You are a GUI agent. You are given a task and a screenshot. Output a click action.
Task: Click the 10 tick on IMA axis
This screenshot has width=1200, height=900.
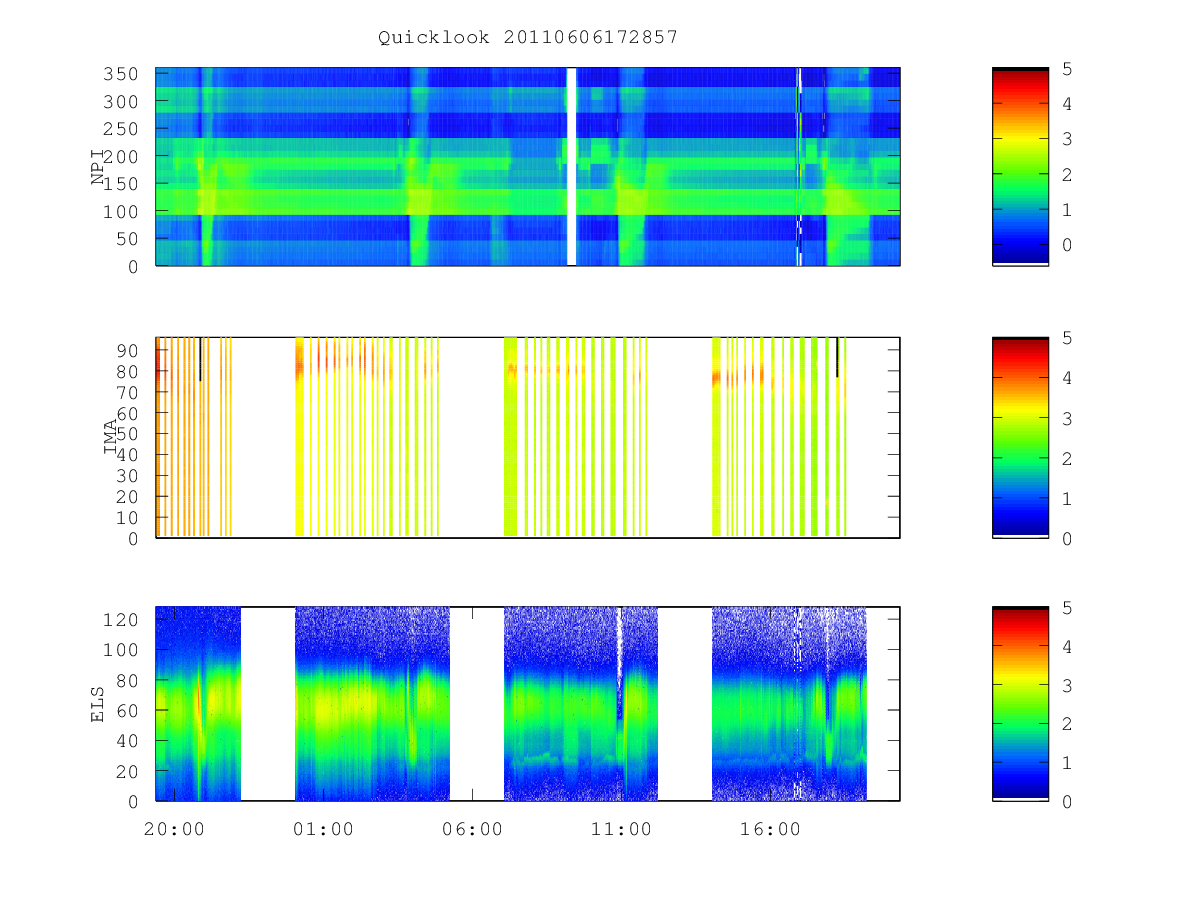point(127,517)
